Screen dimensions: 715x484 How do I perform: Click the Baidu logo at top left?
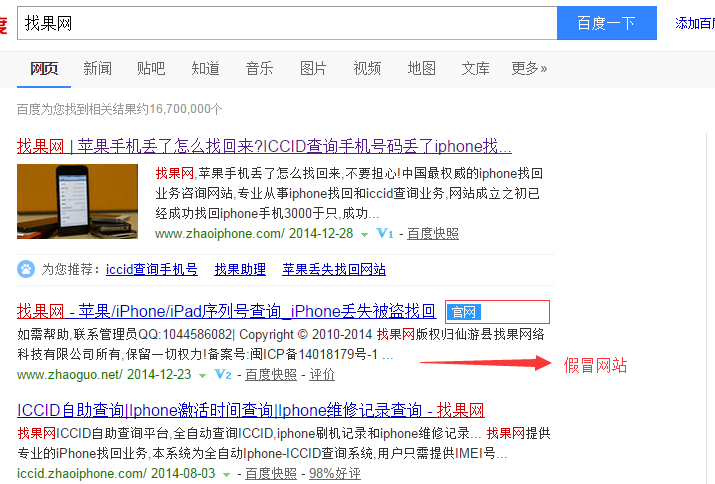3,24
